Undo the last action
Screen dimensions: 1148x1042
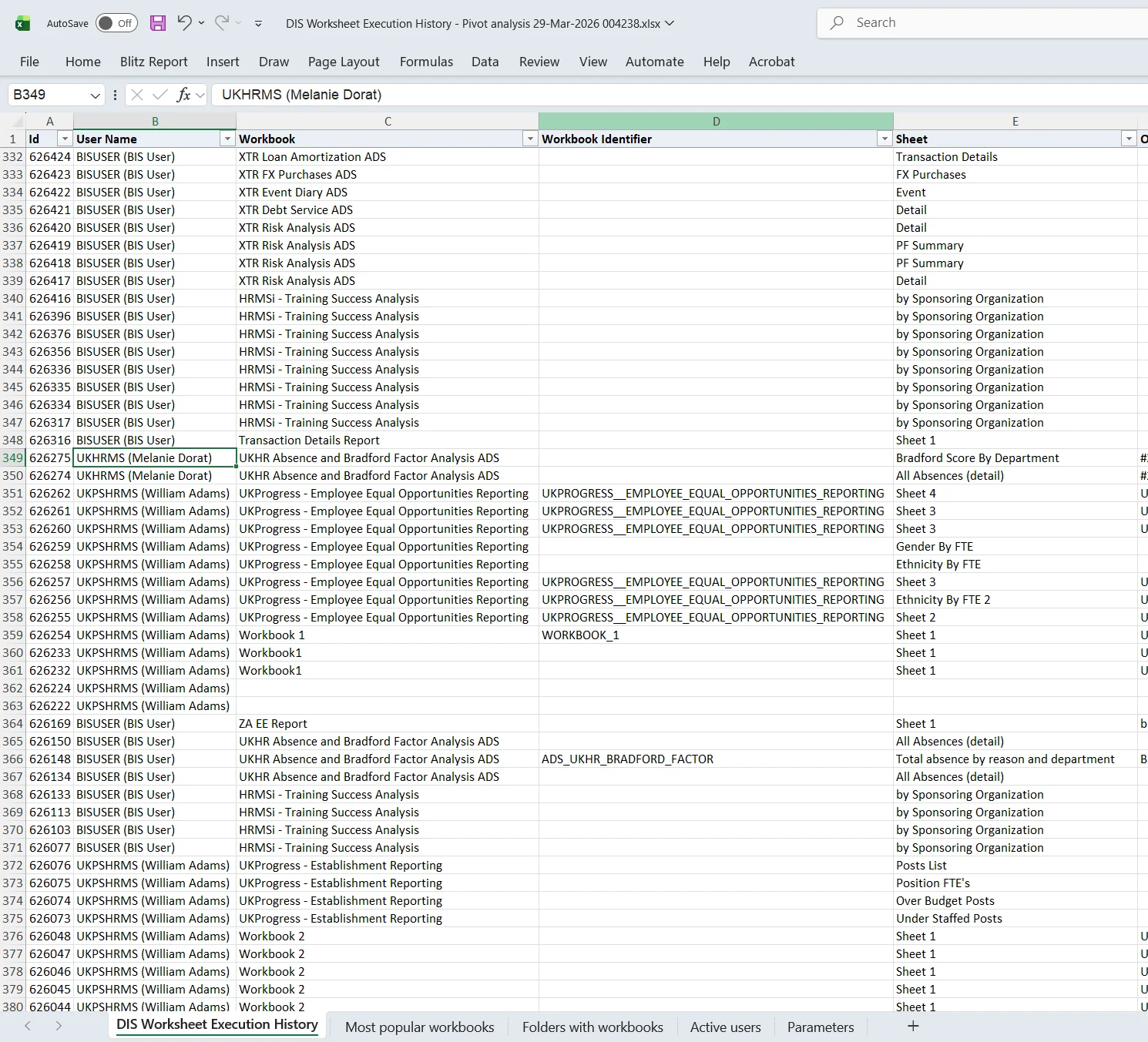(x=184, y=23)
